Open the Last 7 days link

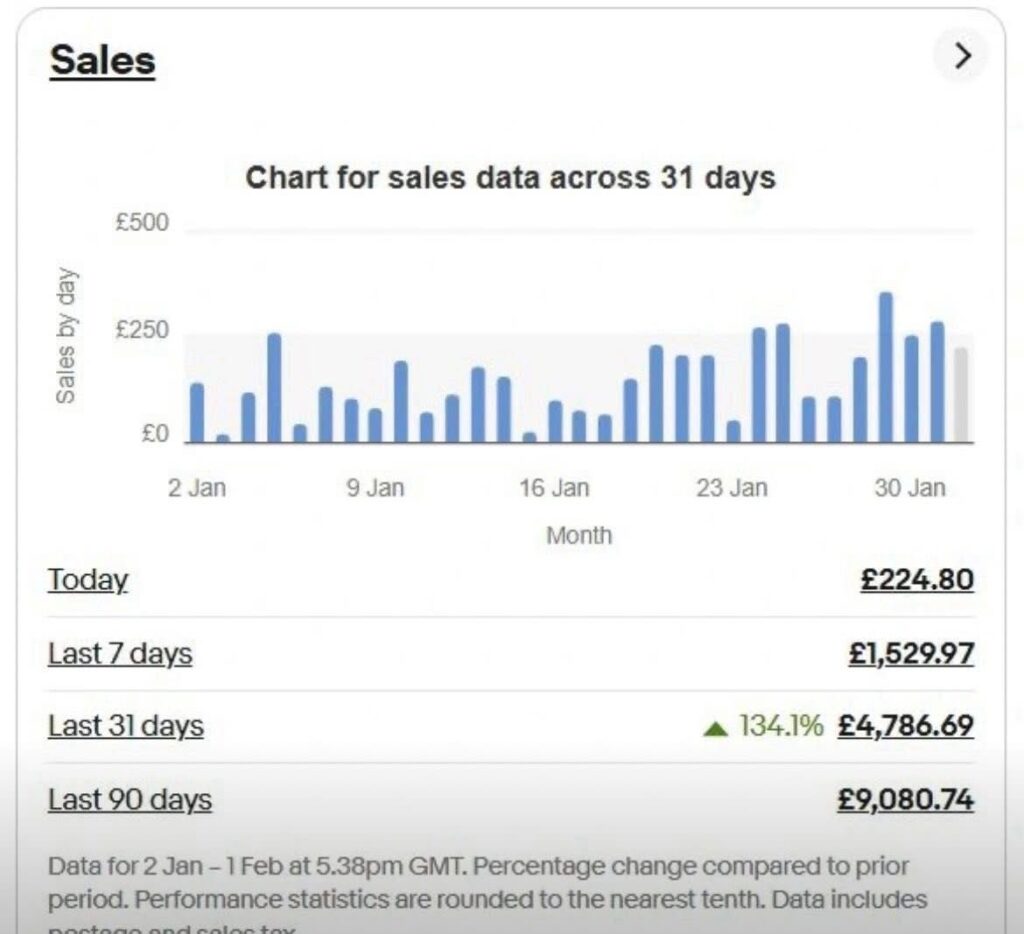[120, 654]
